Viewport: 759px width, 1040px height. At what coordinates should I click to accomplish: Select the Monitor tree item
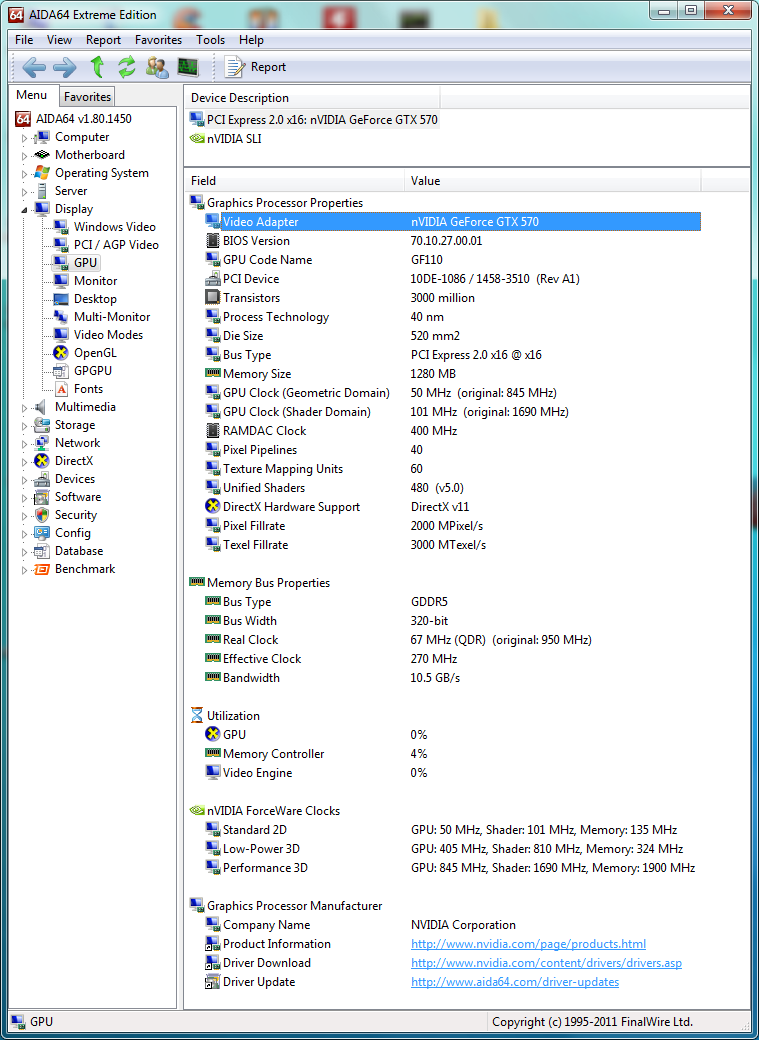96,281
